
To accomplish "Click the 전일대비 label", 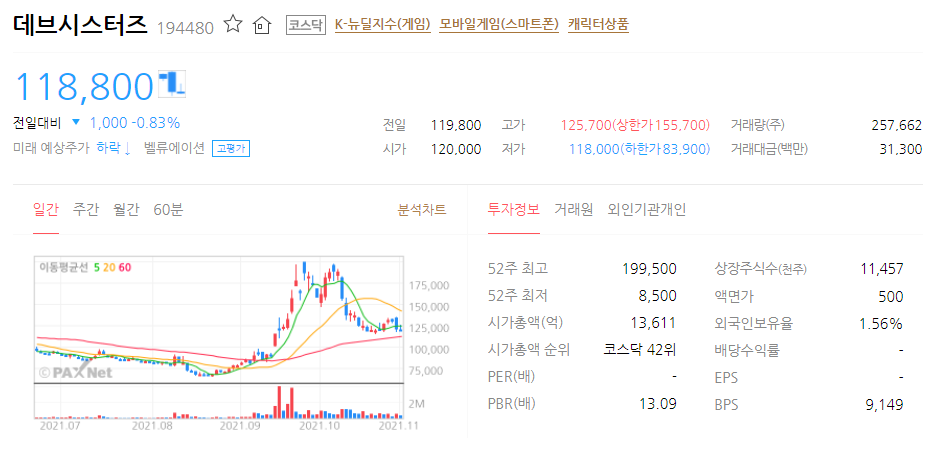I will pos(37,123).
